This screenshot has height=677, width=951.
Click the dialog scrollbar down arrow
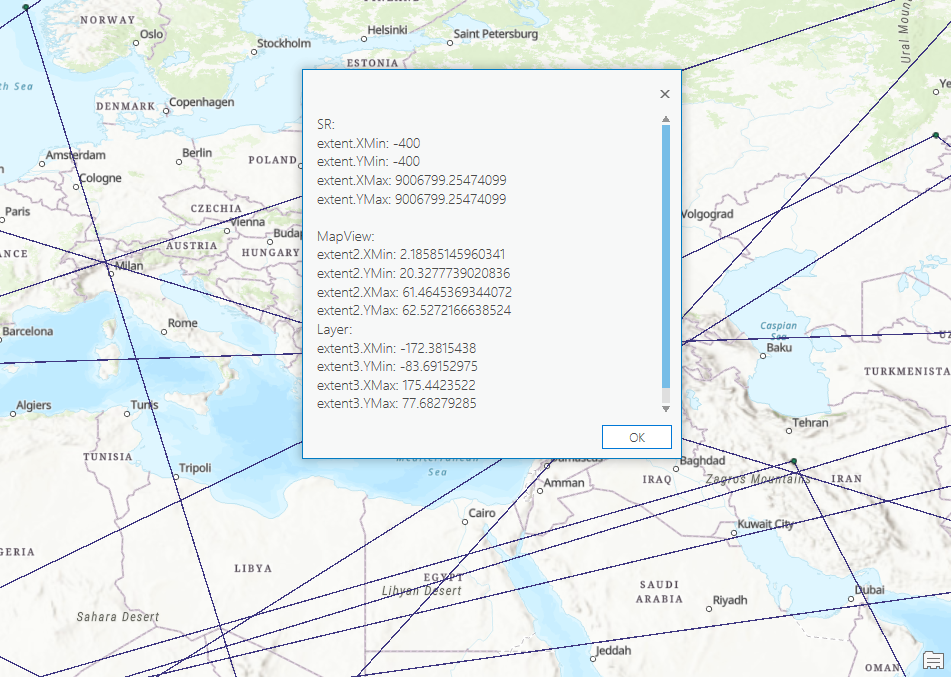(x=665, y=409)
